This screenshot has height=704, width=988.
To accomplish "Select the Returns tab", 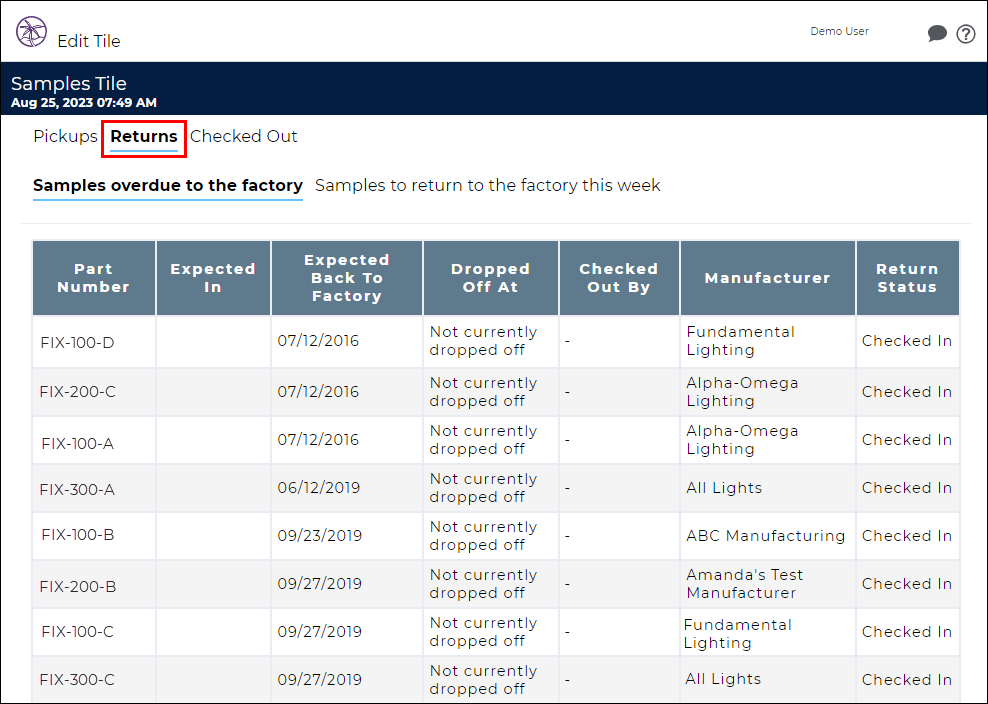I will click(144, 137).
